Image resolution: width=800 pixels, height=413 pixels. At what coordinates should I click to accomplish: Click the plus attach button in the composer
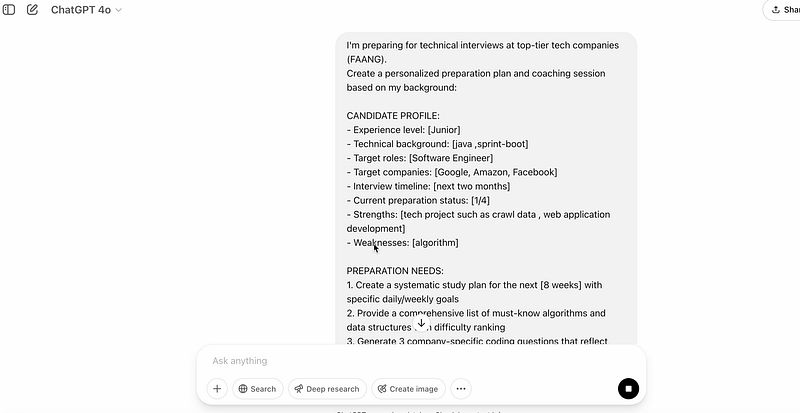point(217,389)
